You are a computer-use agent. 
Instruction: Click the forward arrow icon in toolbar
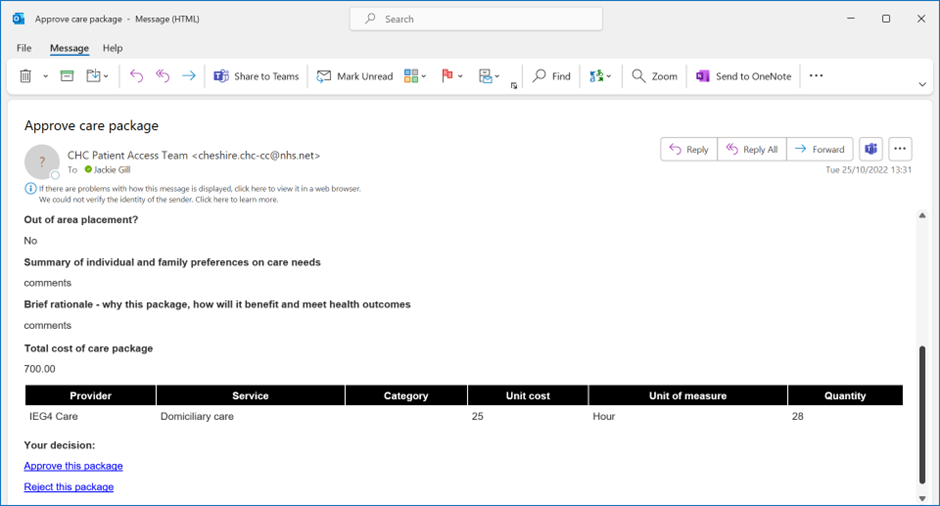[188, 76]
